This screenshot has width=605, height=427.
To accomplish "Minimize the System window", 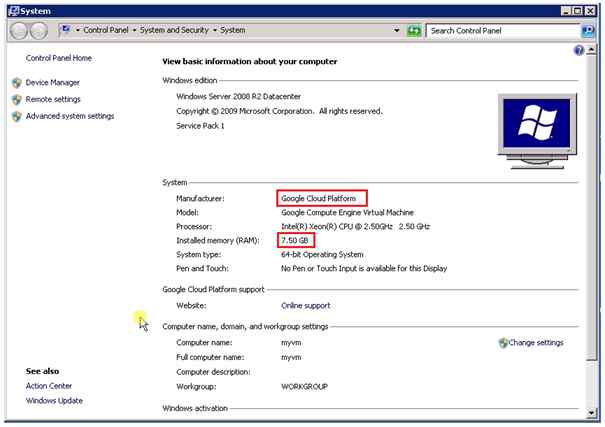I will (566, 11).
